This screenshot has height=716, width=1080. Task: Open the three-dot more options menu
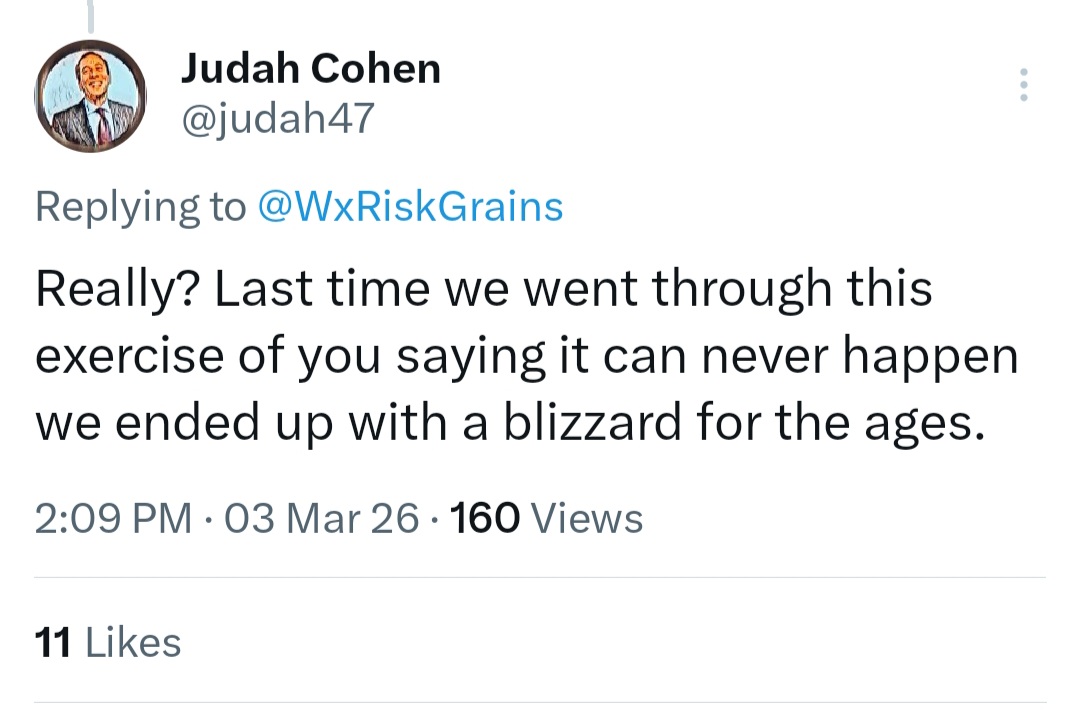coord(1022,86)
